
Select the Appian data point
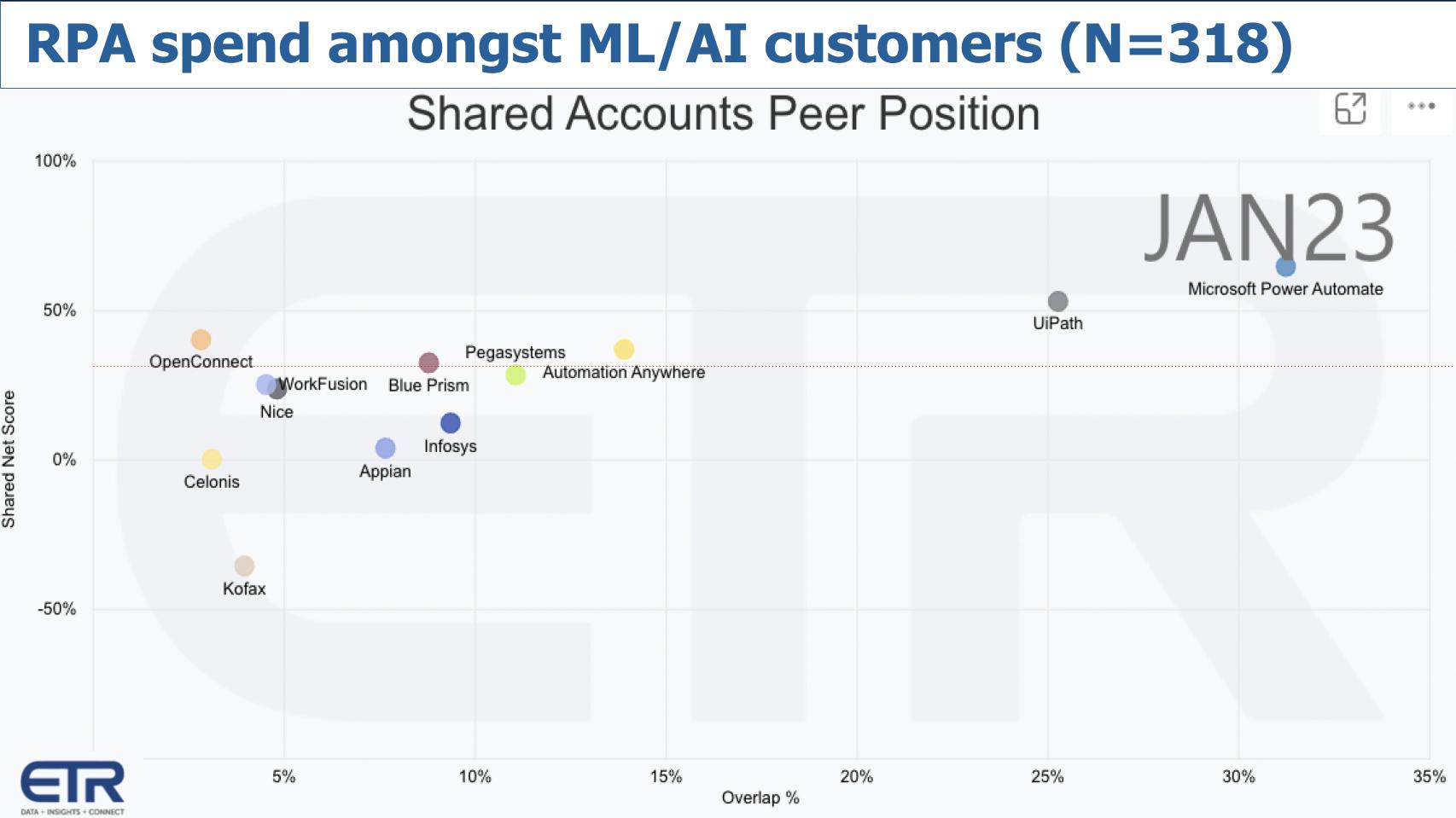pos(385,448)
